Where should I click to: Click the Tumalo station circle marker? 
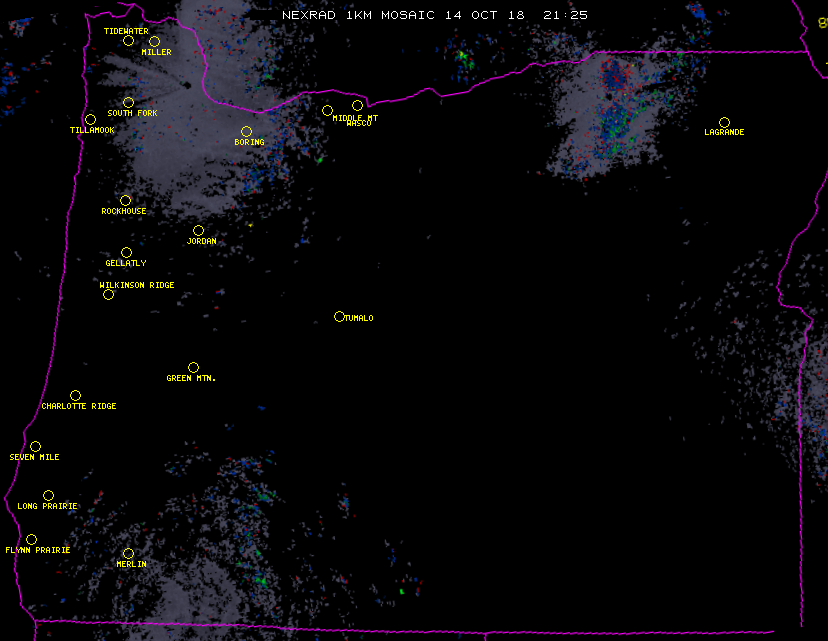(339, 316)
